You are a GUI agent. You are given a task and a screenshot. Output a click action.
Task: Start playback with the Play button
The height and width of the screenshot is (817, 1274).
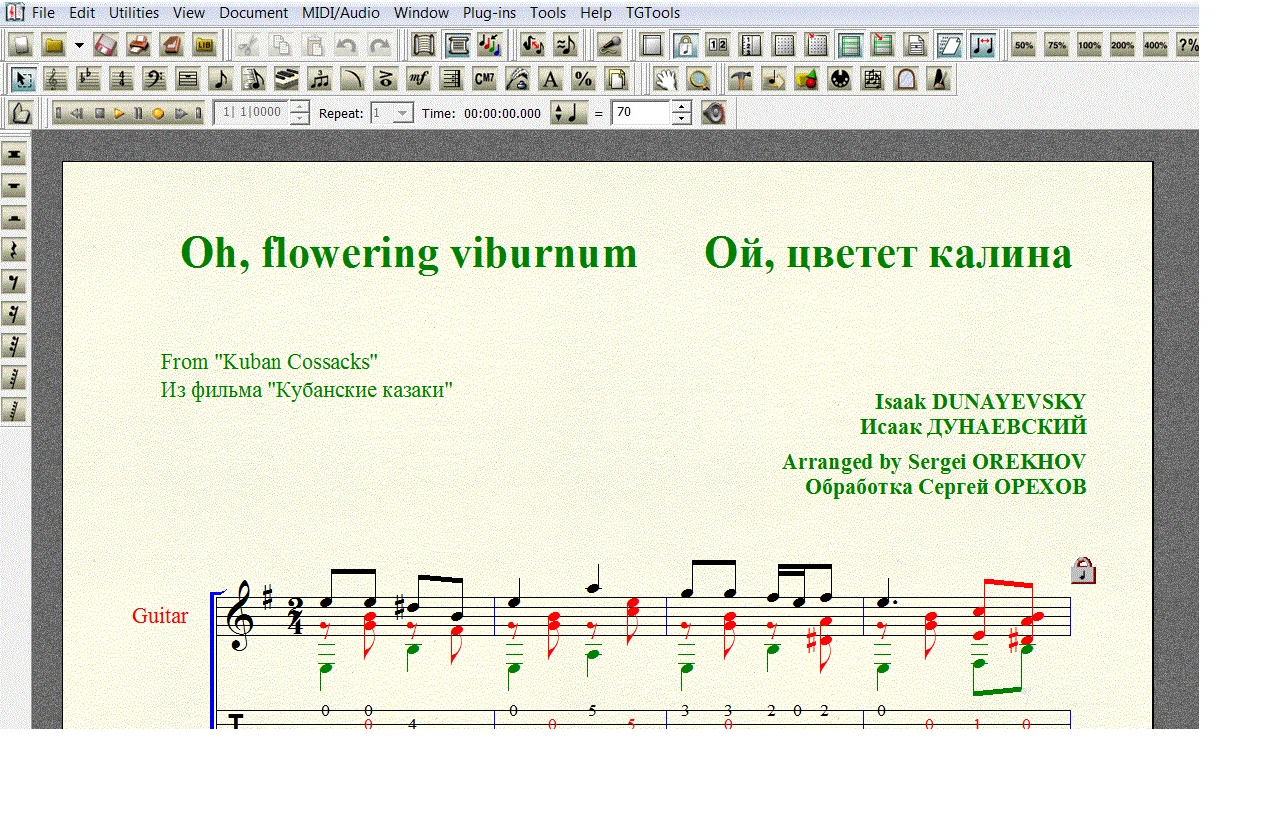point(119,114)
